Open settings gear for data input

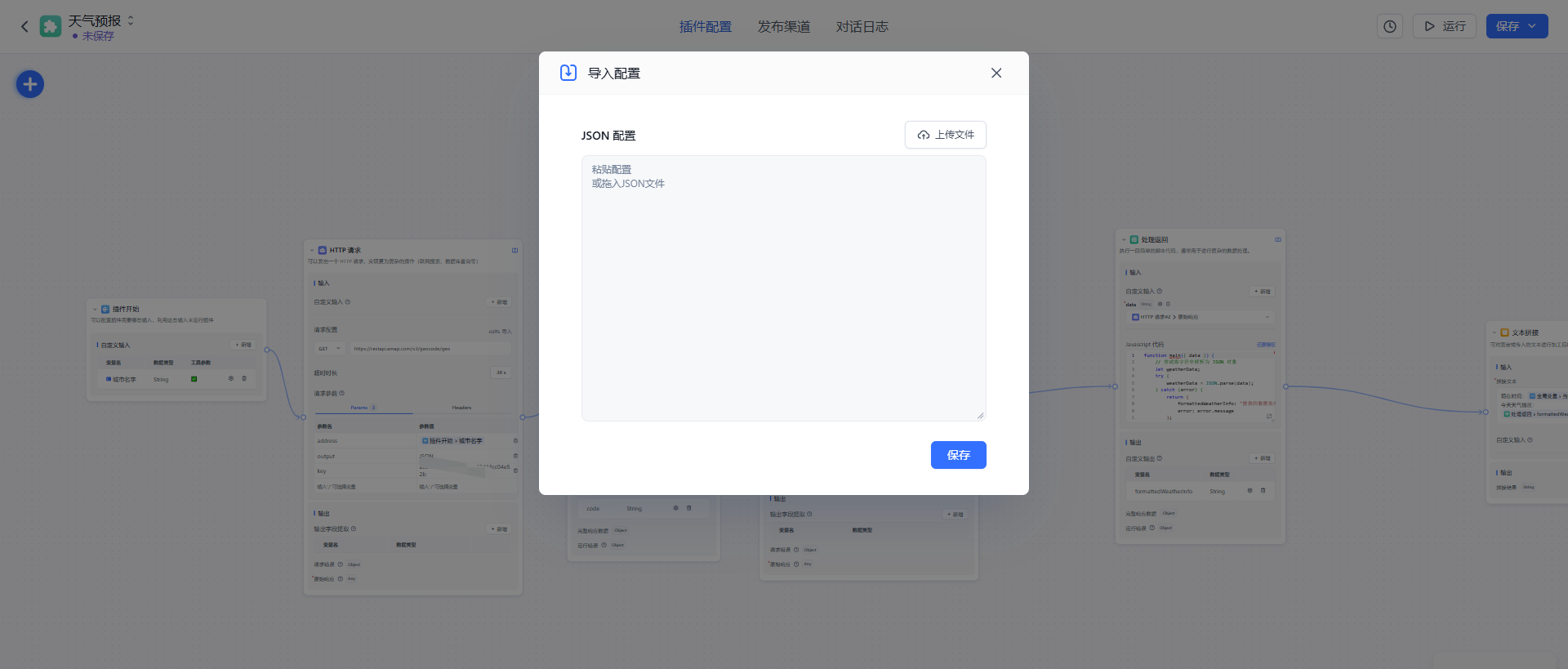pos(1160,304)
